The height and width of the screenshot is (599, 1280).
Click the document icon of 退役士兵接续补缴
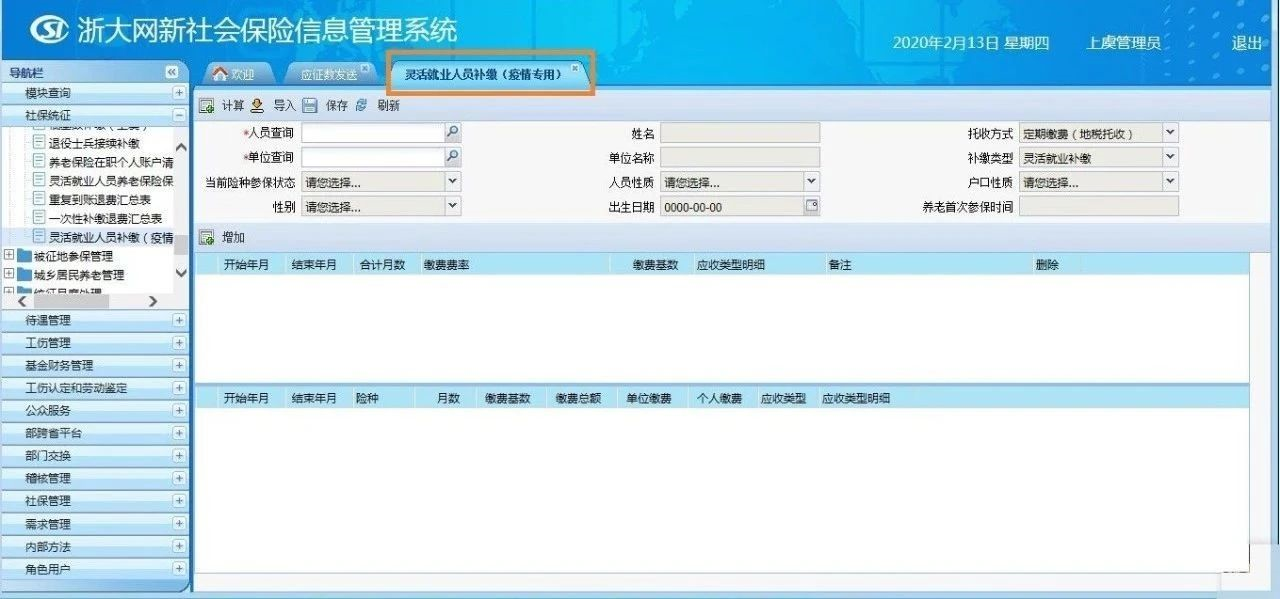(x=38, y=143)
